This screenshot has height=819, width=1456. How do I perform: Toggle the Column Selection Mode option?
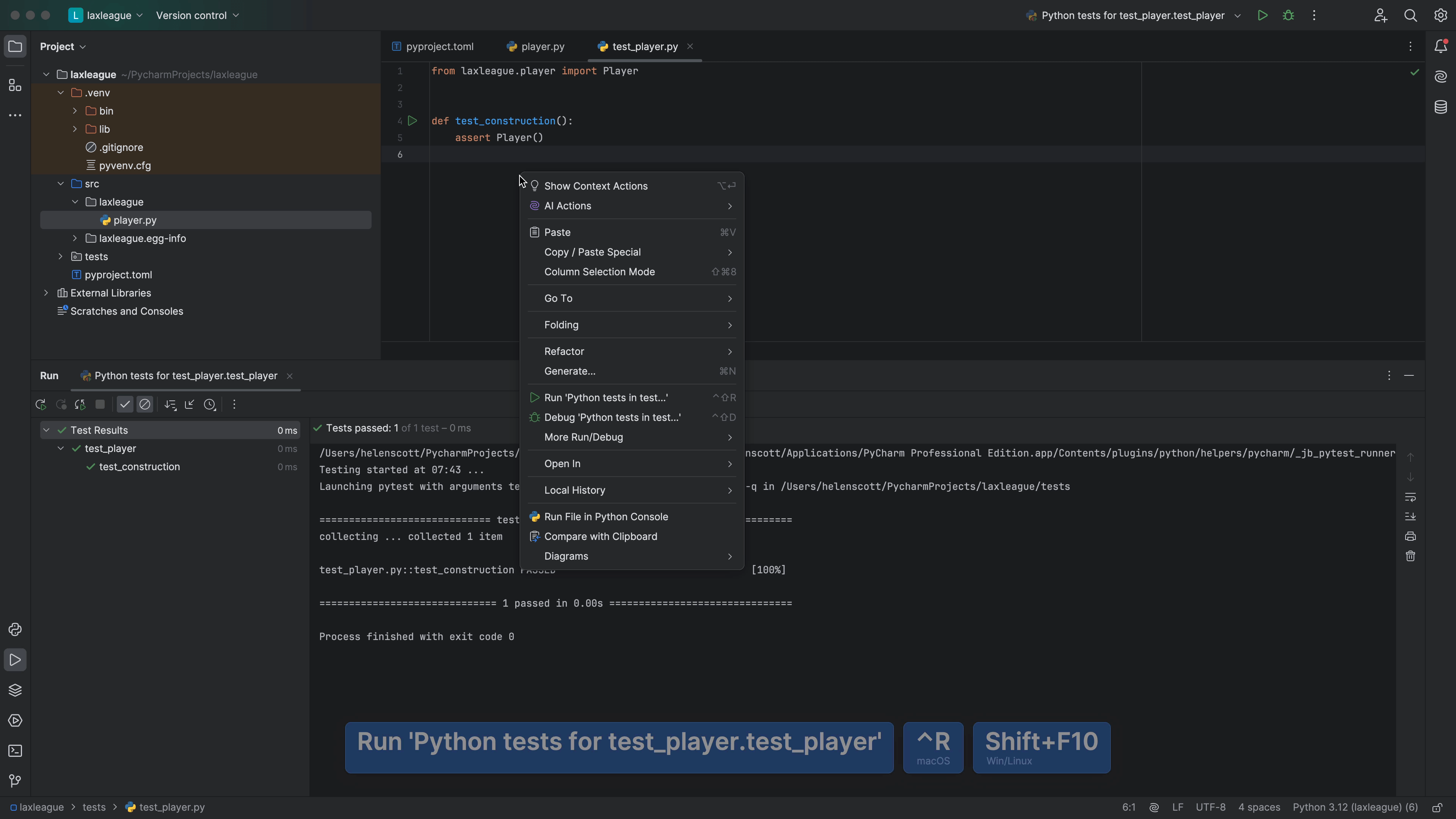pyautogui.click(x=599, y=271)
